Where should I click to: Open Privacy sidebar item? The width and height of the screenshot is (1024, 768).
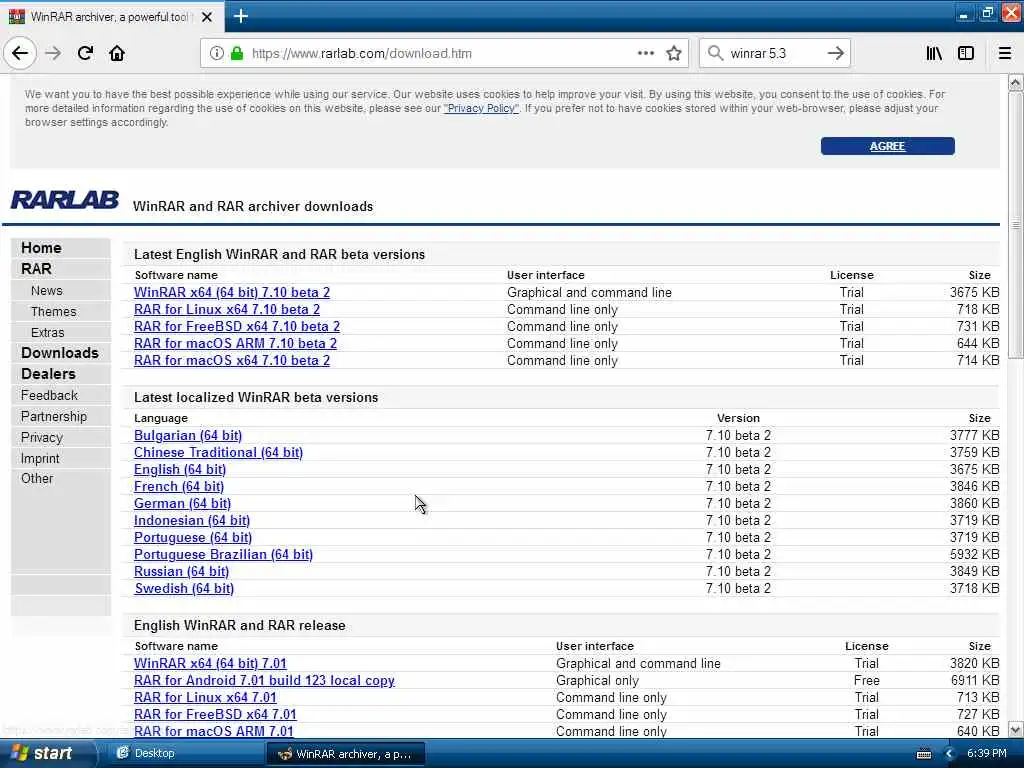coord(42,438)
